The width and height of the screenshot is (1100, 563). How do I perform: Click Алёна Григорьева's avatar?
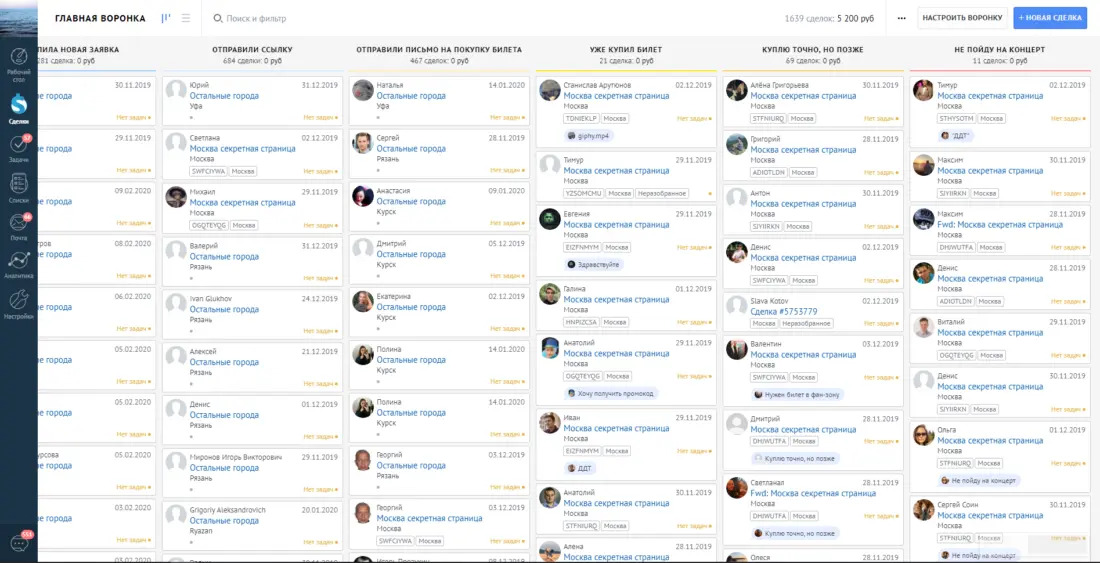coord(737,90)
